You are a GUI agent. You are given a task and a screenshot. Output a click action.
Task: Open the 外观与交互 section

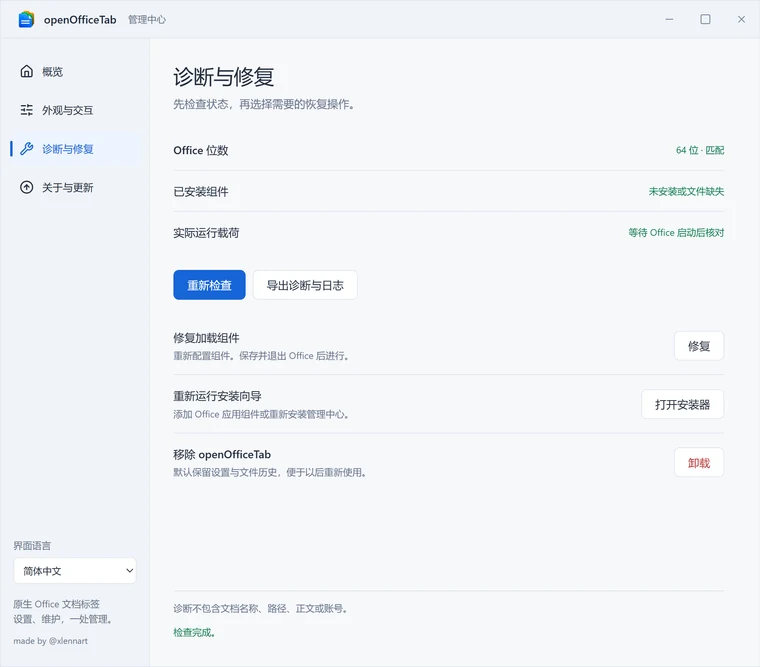(x=75, y=111)
